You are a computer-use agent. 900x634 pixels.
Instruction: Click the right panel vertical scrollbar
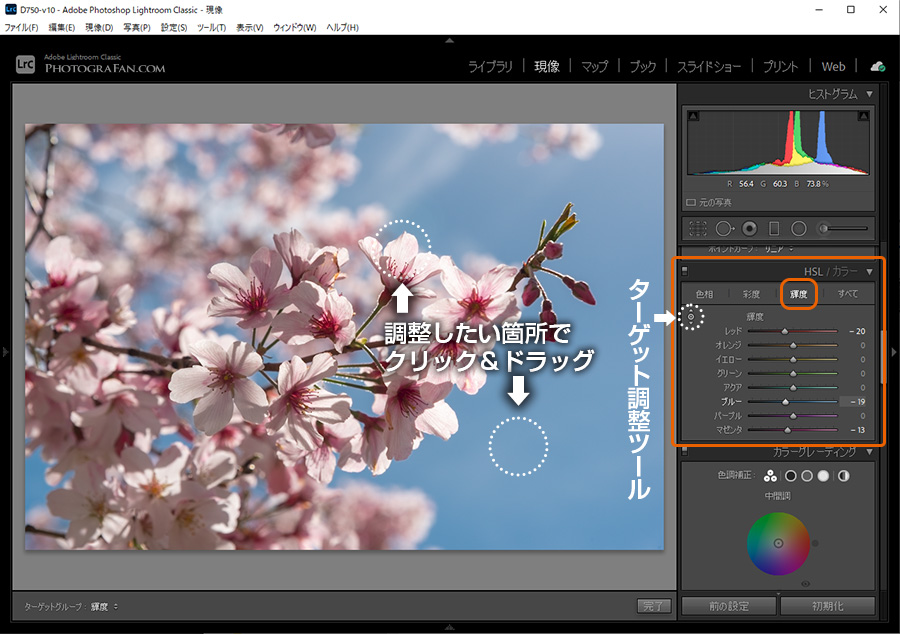[882, 356]
